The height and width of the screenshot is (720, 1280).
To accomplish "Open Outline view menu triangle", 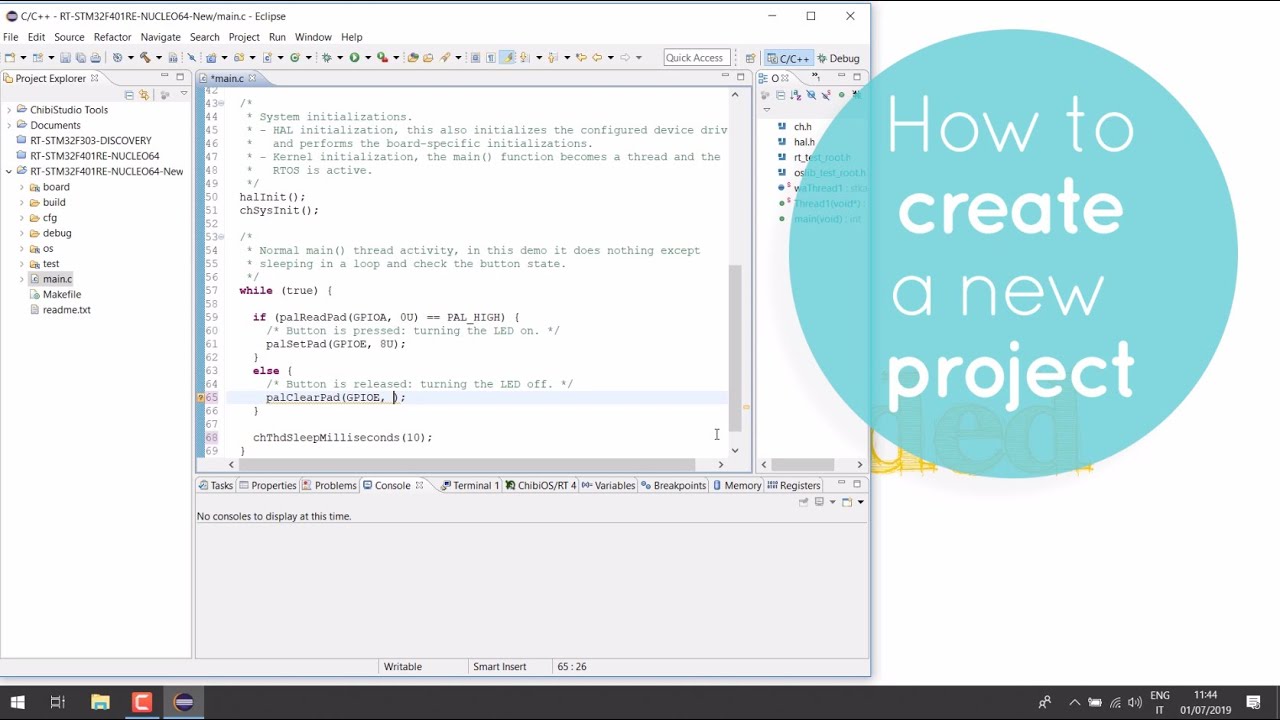I will point(766,110).
